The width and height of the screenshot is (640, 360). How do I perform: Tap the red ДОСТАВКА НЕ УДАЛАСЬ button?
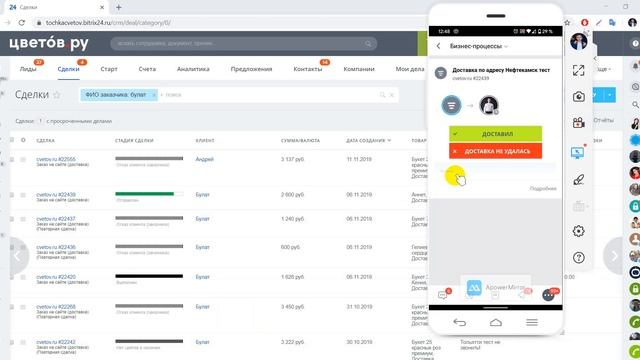point(496,151)
